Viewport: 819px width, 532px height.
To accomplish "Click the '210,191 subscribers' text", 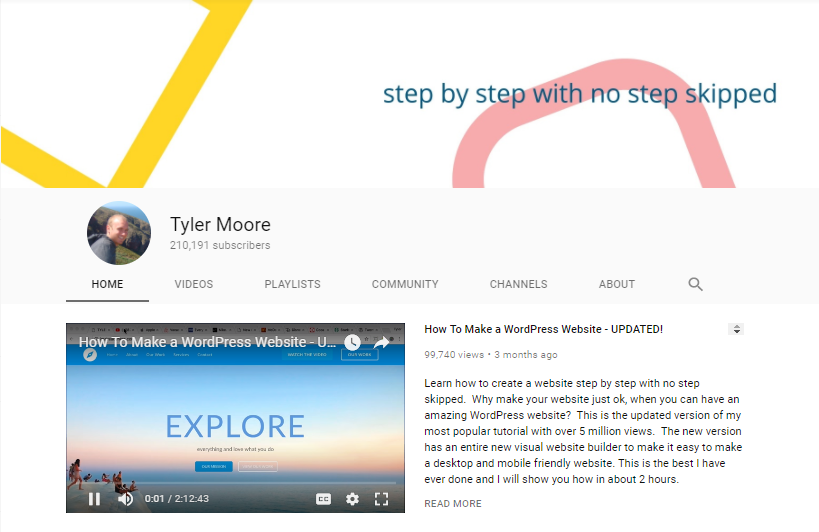I will click(220, 245).
